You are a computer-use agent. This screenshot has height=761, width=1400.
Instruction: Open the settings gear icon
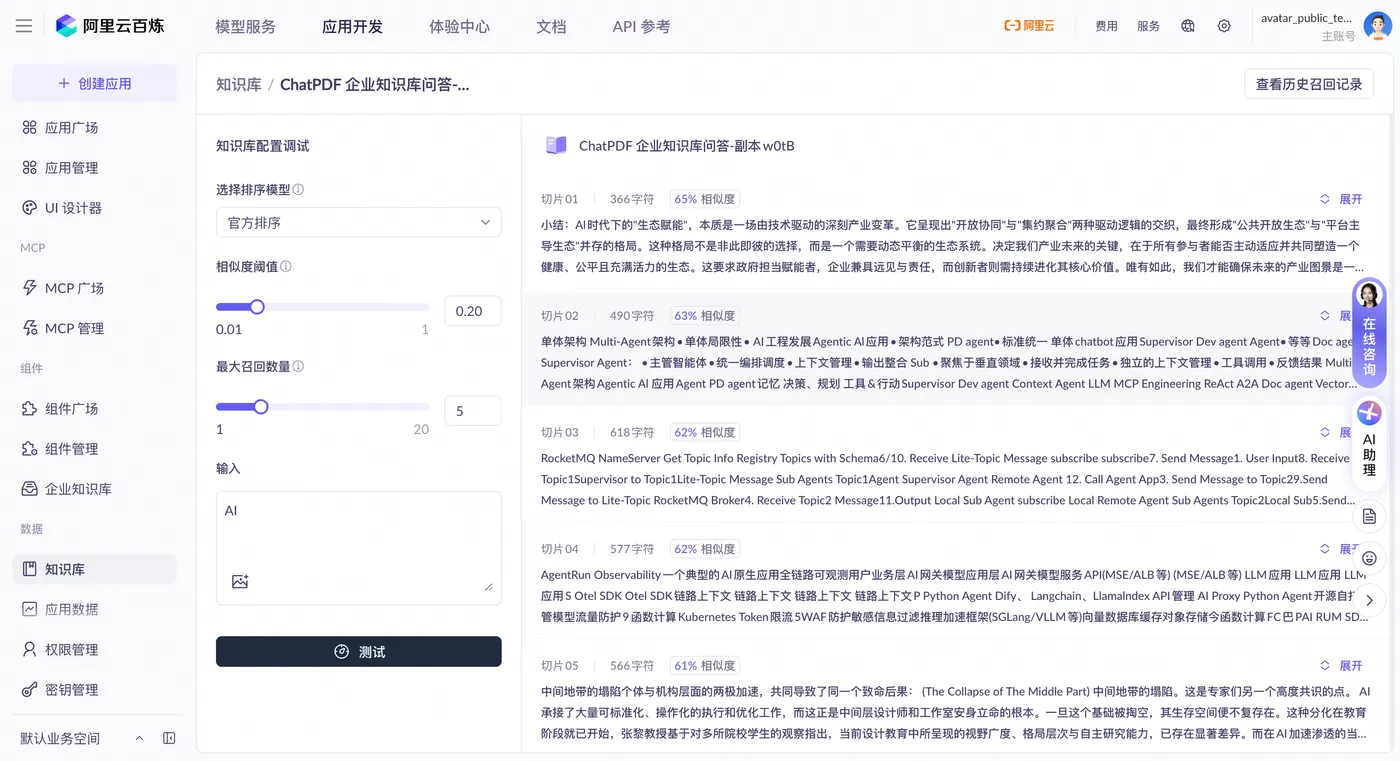point(1224,26)
